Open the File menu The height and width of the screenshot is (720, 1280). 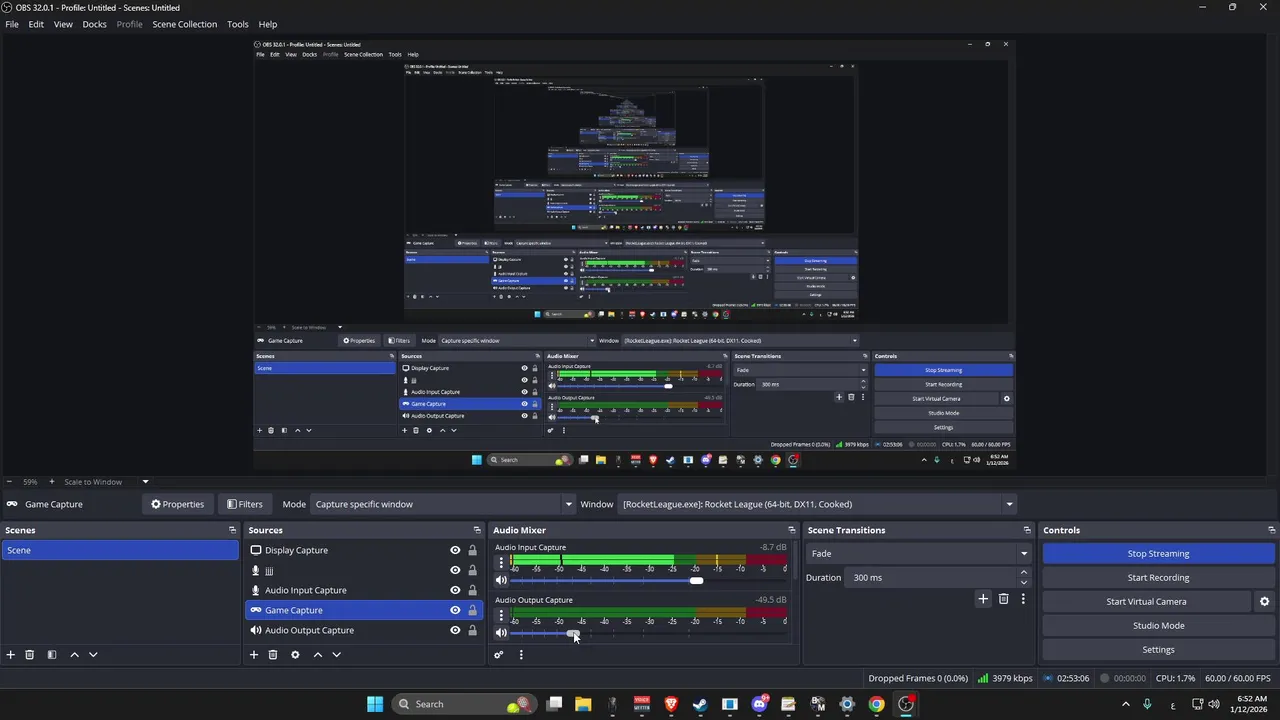click(x=12, y=24)
